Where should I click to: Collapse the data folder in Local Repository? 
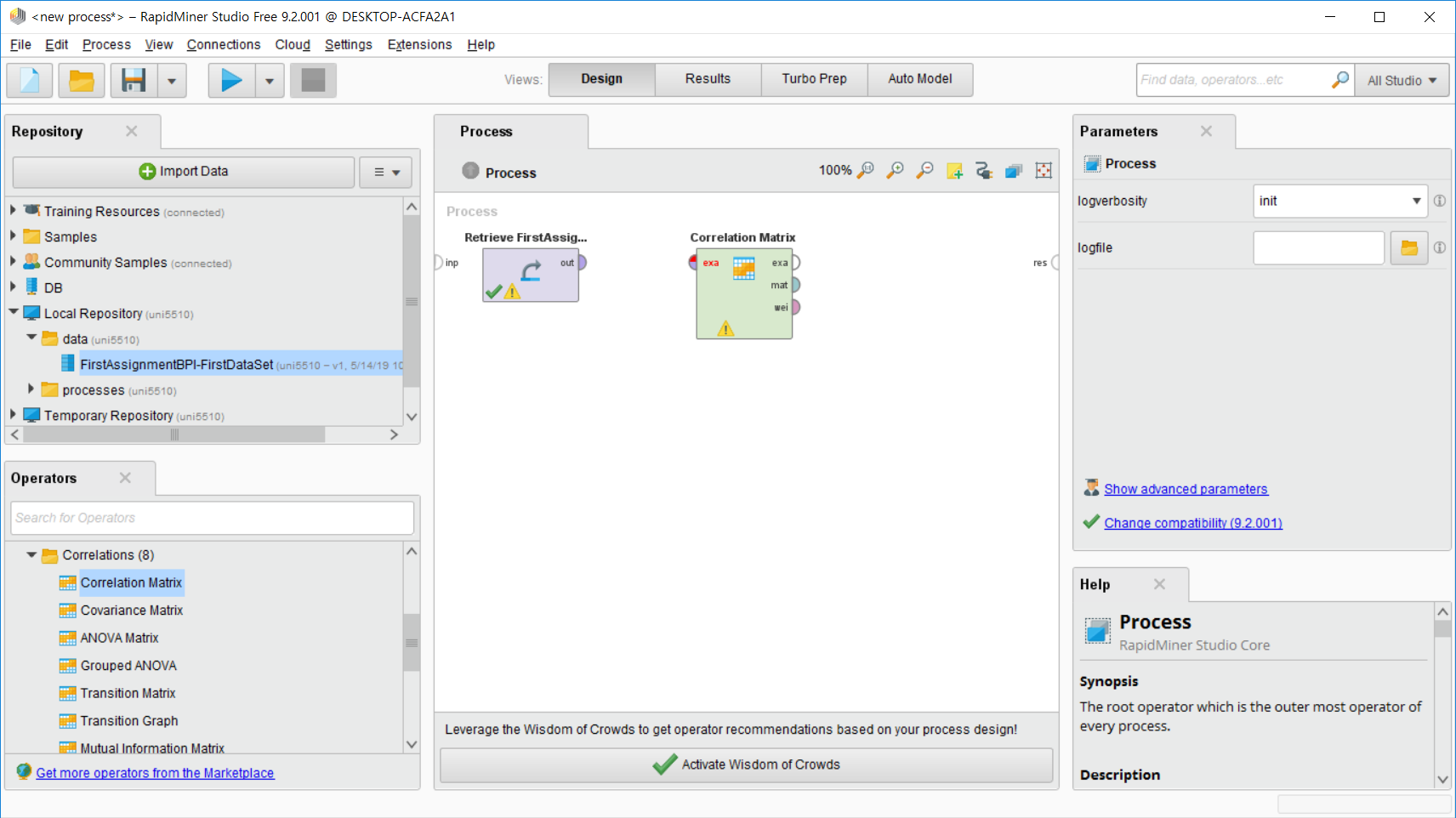point(31,338)
